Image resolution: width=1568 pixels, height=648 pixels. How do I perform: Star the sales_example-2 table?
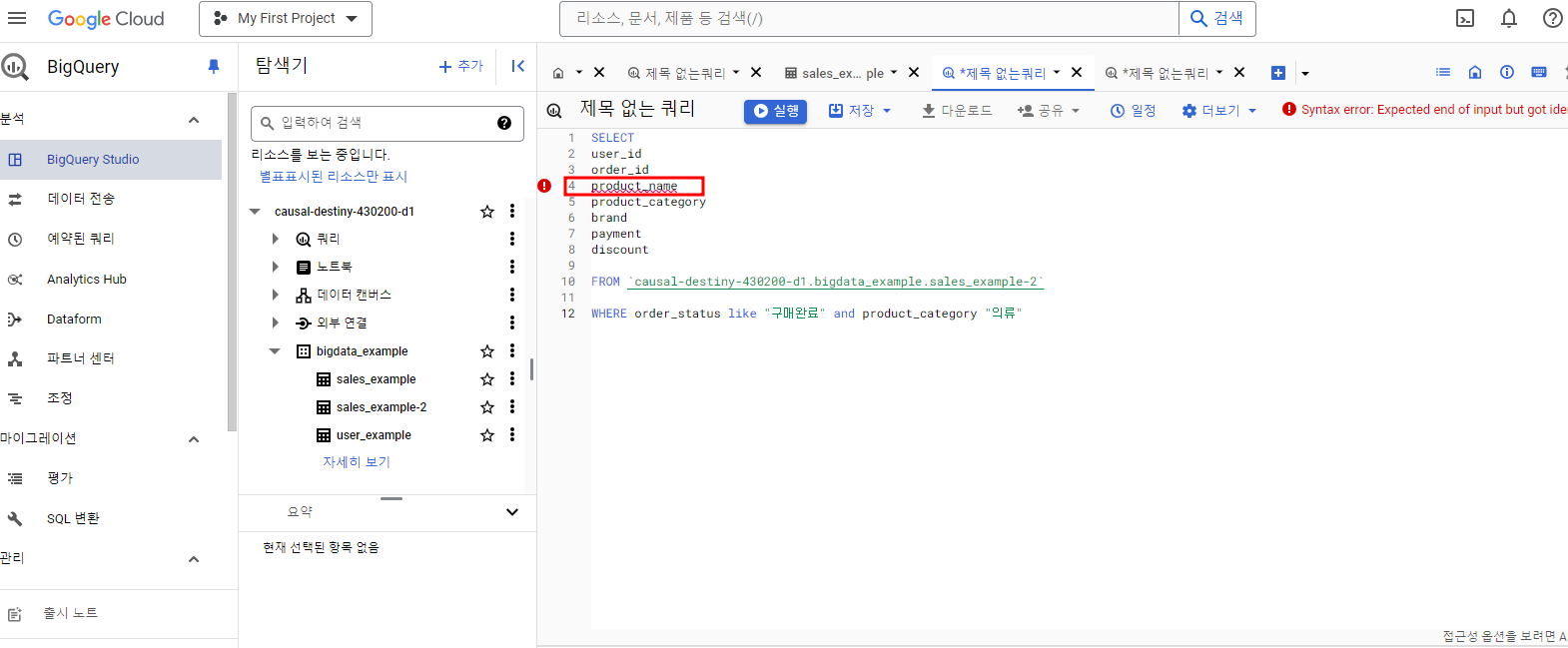click(x=487, y=407)
